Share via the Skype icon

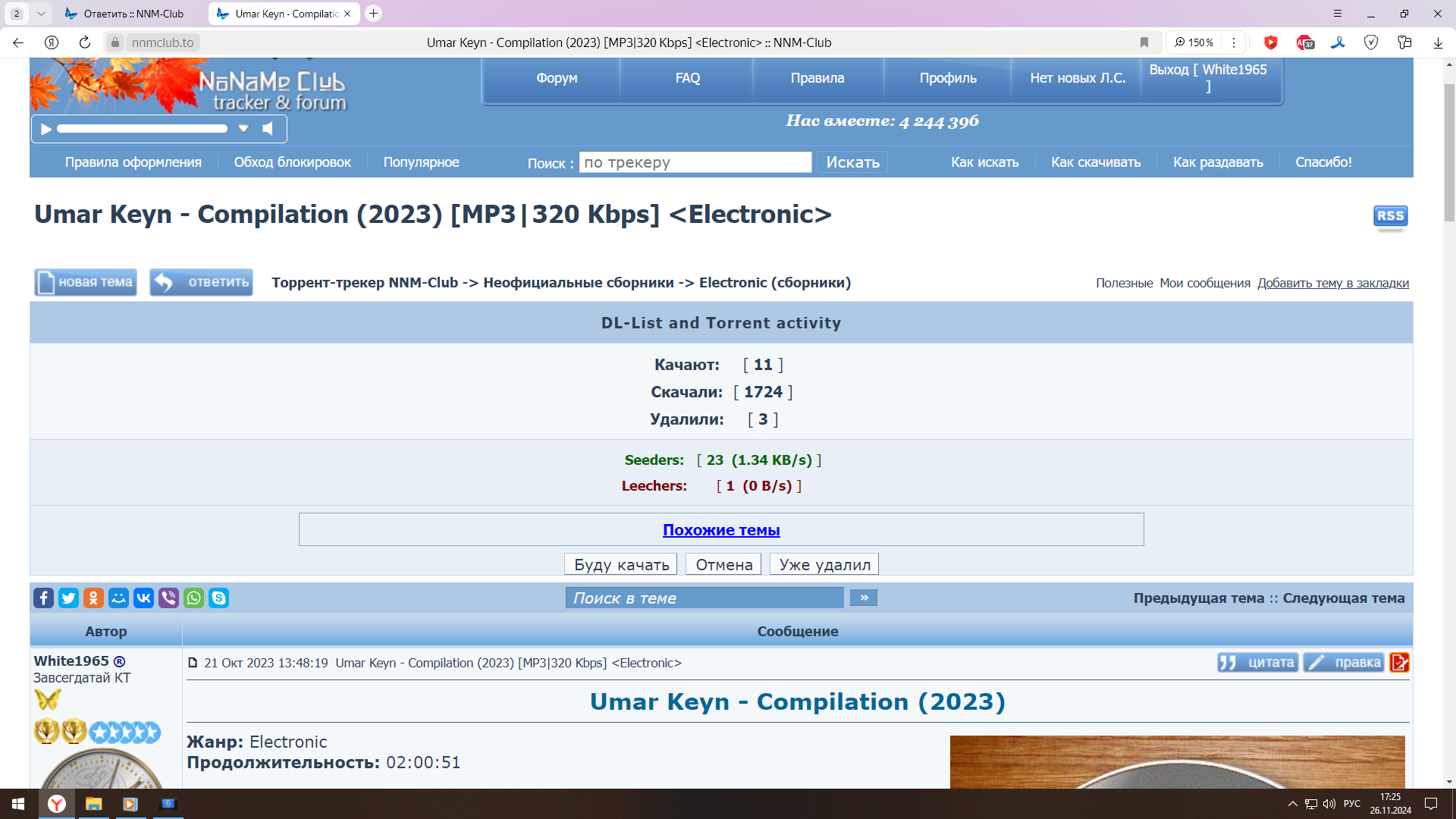(x=218, y=598)
